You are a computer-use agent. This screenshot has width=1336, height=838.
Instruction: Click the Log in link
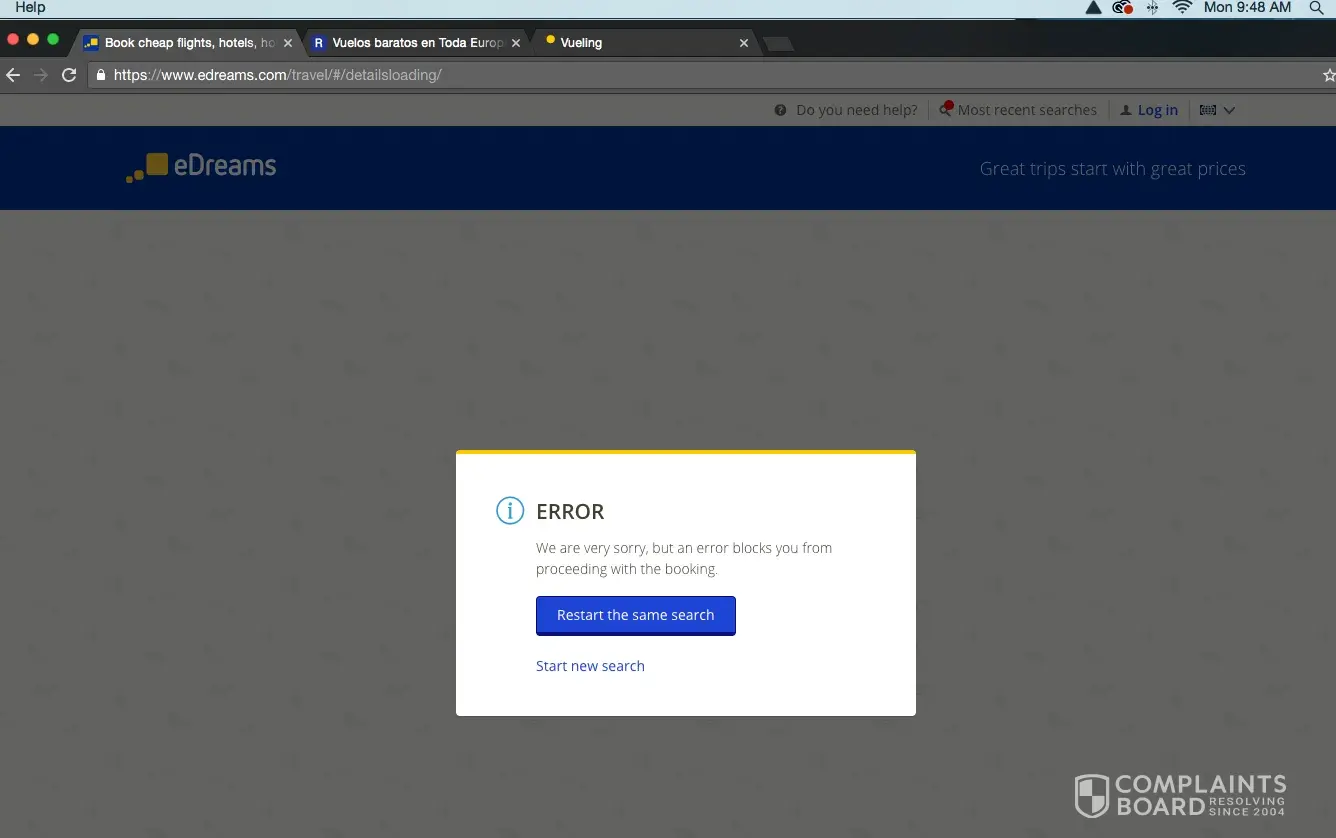1158,110
